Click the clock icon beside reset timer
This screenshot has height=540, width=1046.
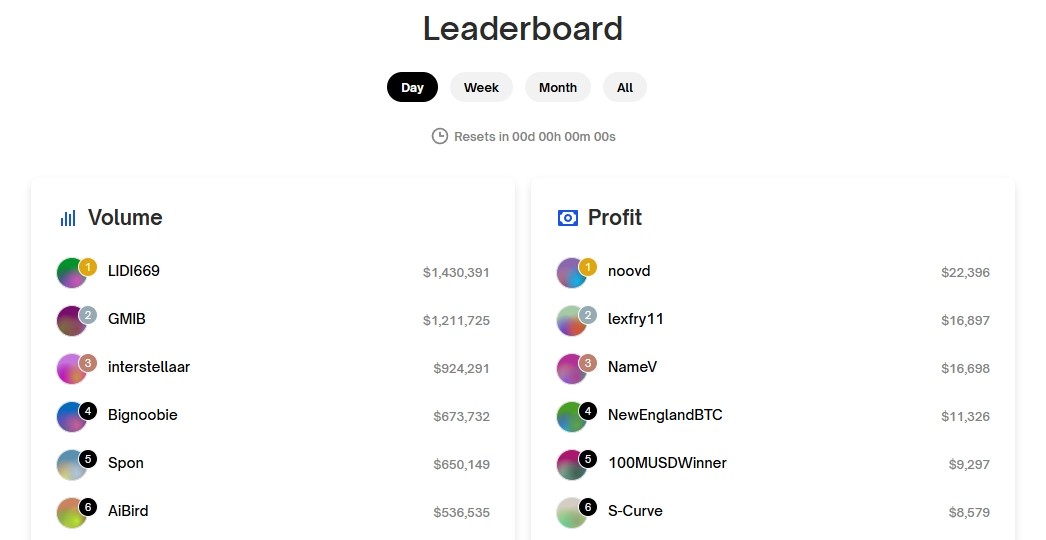pos(440,136)
